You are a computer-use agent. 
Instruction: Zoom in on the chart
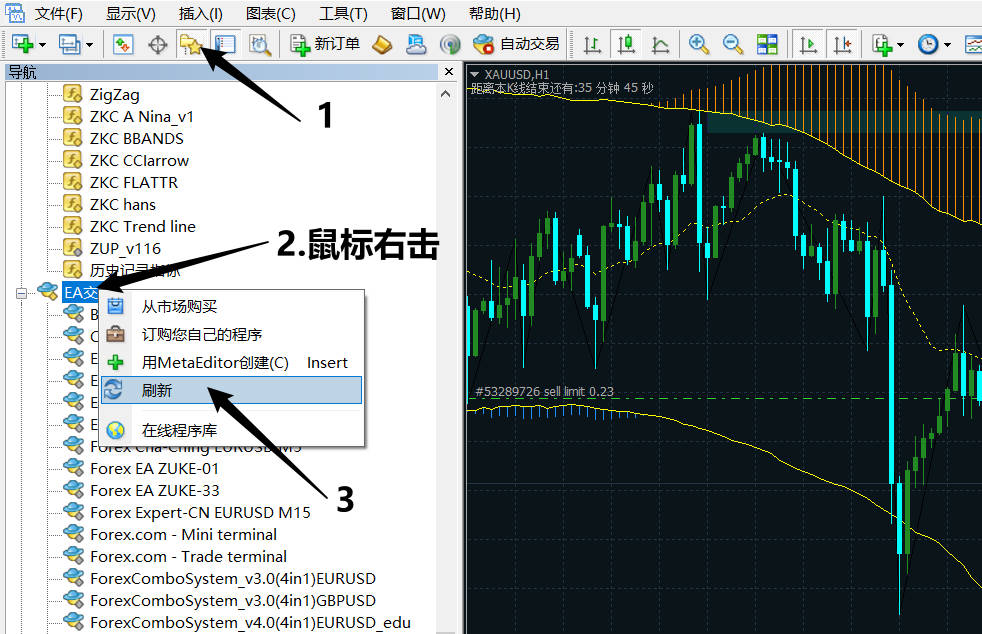(x=698, y=44)
